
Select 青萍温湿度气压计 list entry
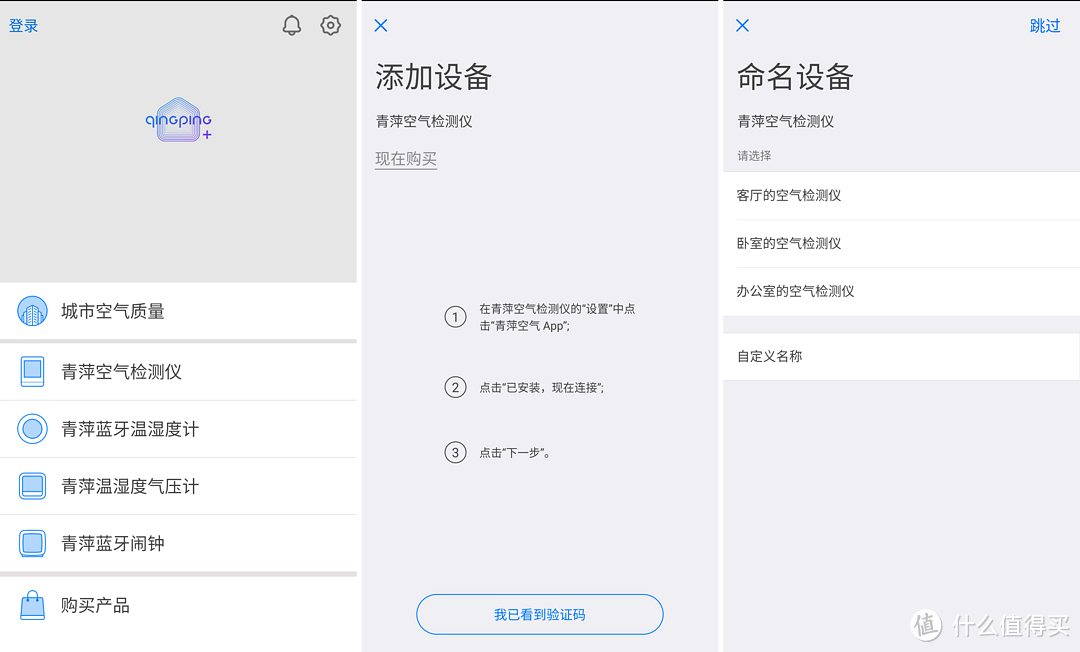click(x=178, y=486)
